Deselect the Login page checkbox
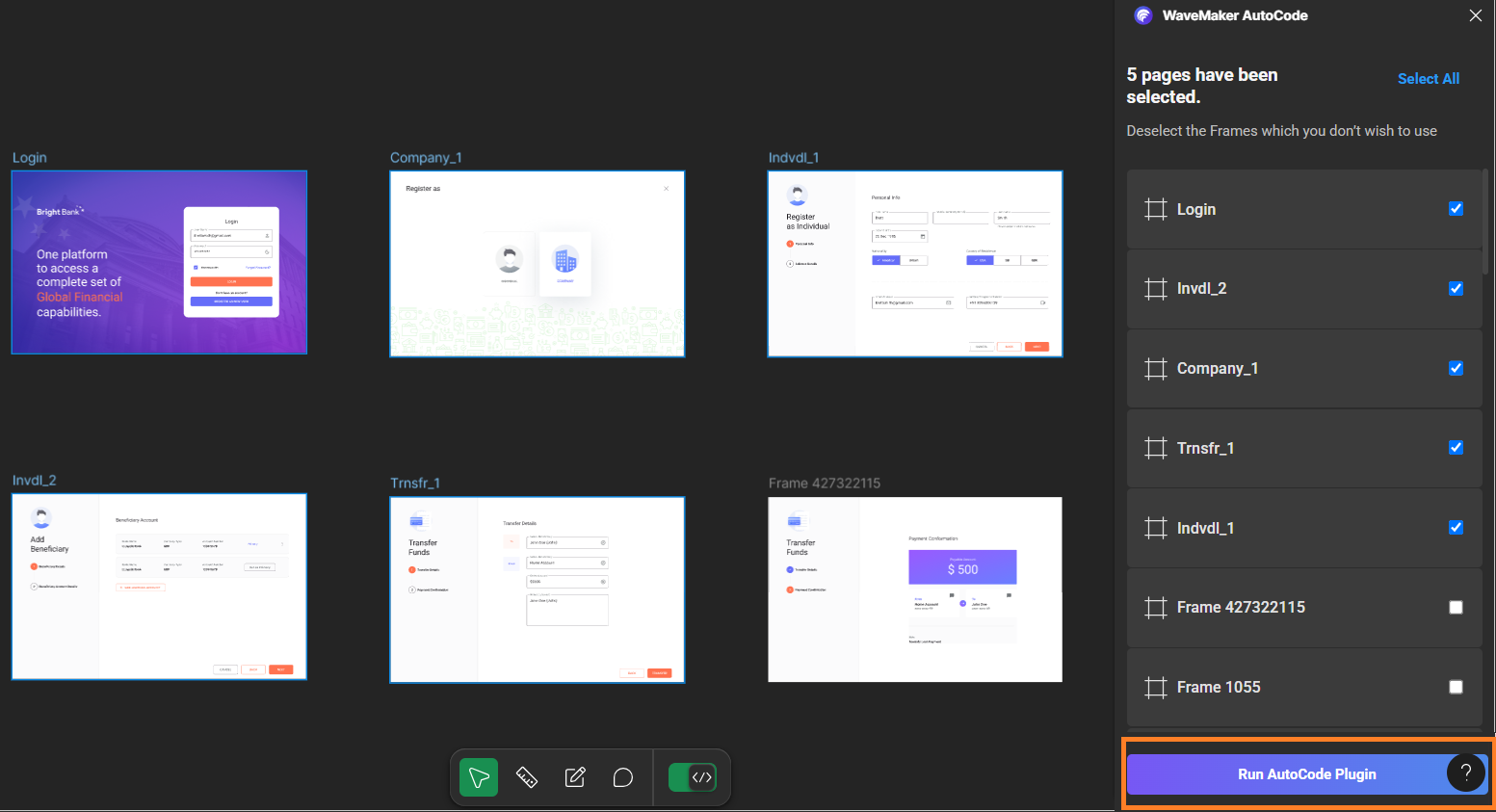This screenshot has height=812, width=1496. tap(1456, 208)
